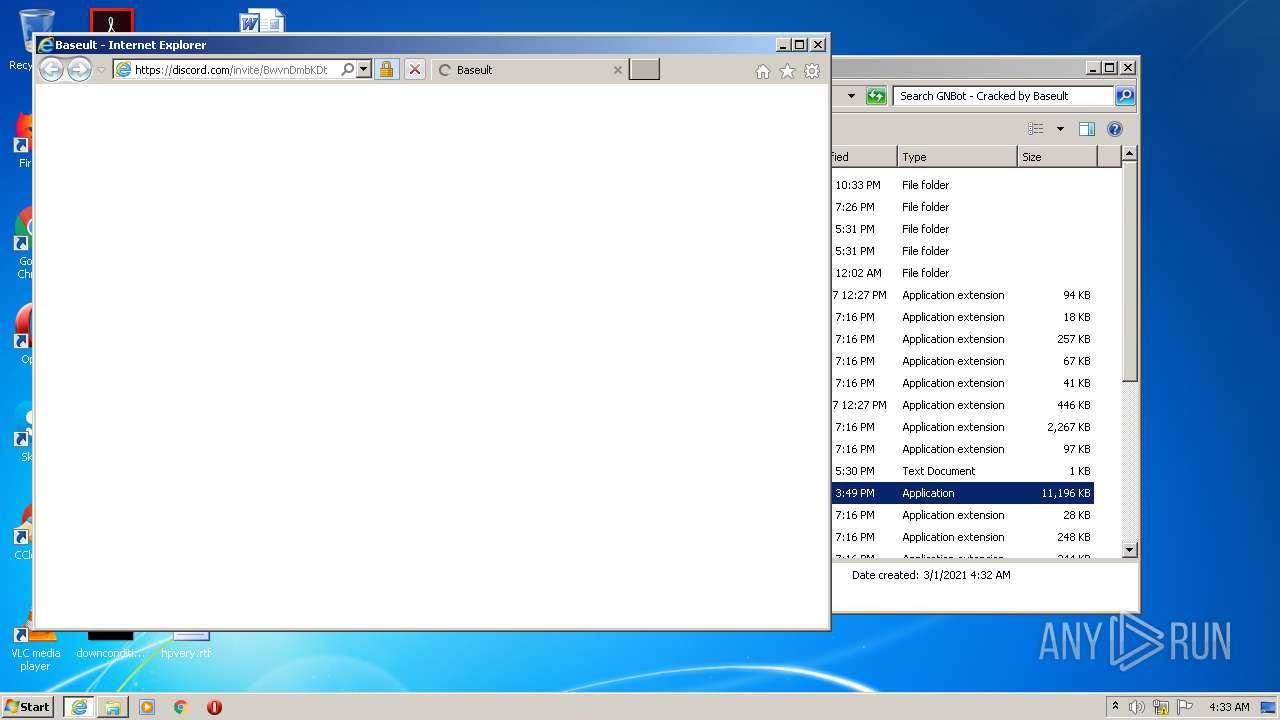This screenshot has height=720, width=1280.
Task: Minimize the GNBot Explorer window
Action: coord(1092,68)
